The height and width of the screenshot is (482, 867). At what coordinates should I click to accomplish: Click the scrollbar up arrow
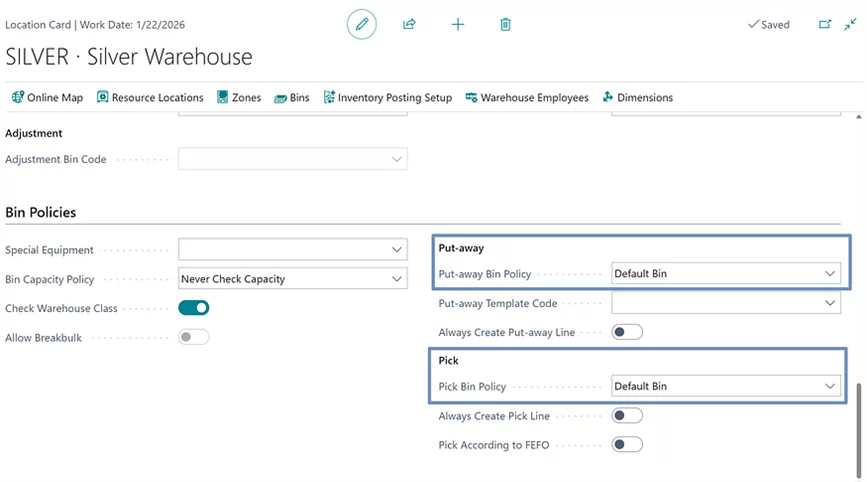(x=859, y=117)
